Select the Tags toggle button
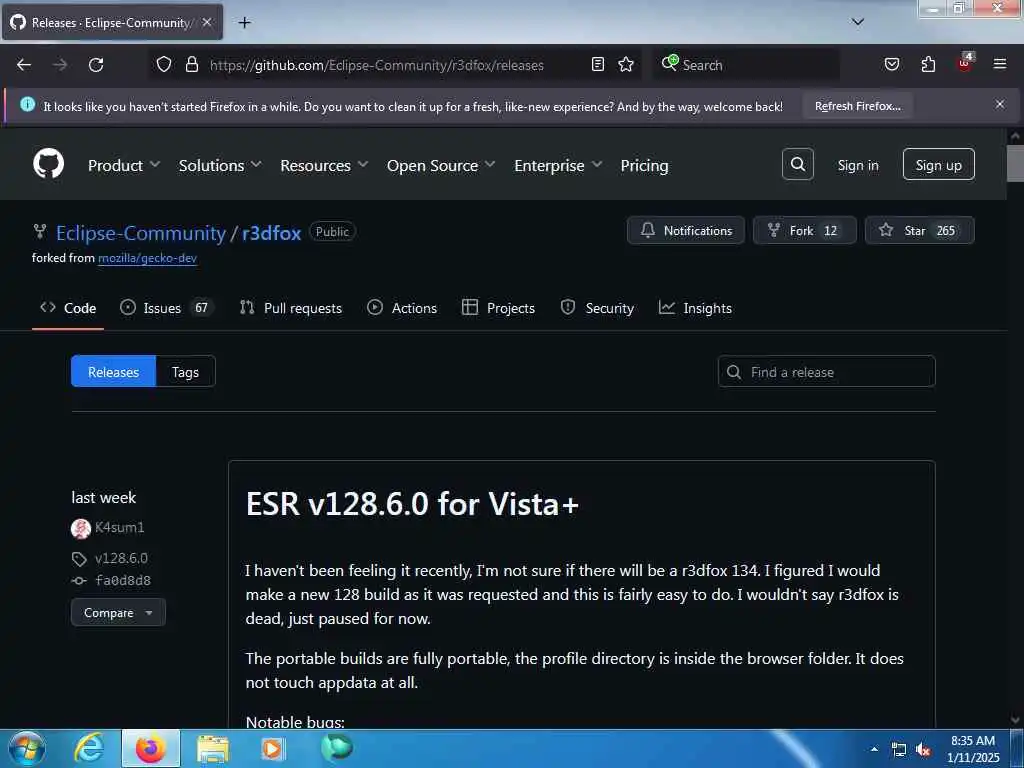The height and width of the screenshot is (768, 1024). 185,372
